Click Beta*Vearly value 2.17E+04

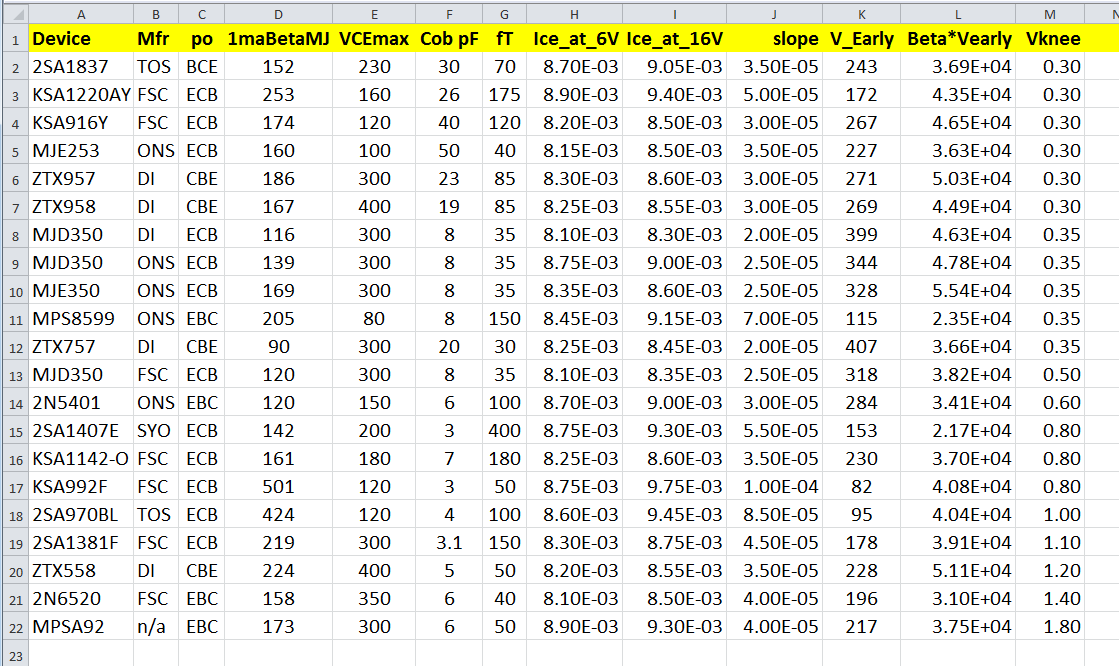point(958,431)
